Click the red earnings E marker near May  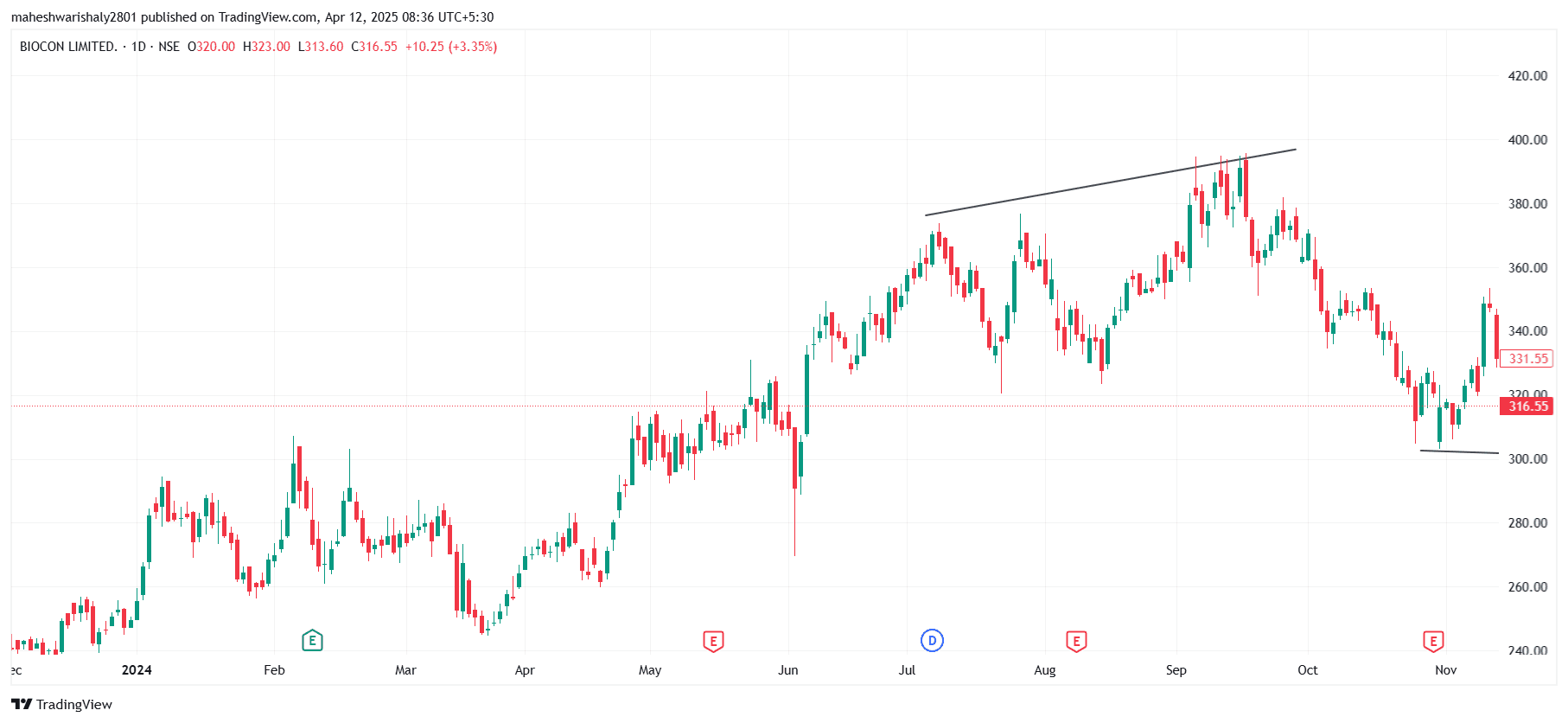[x=713, y=641]
